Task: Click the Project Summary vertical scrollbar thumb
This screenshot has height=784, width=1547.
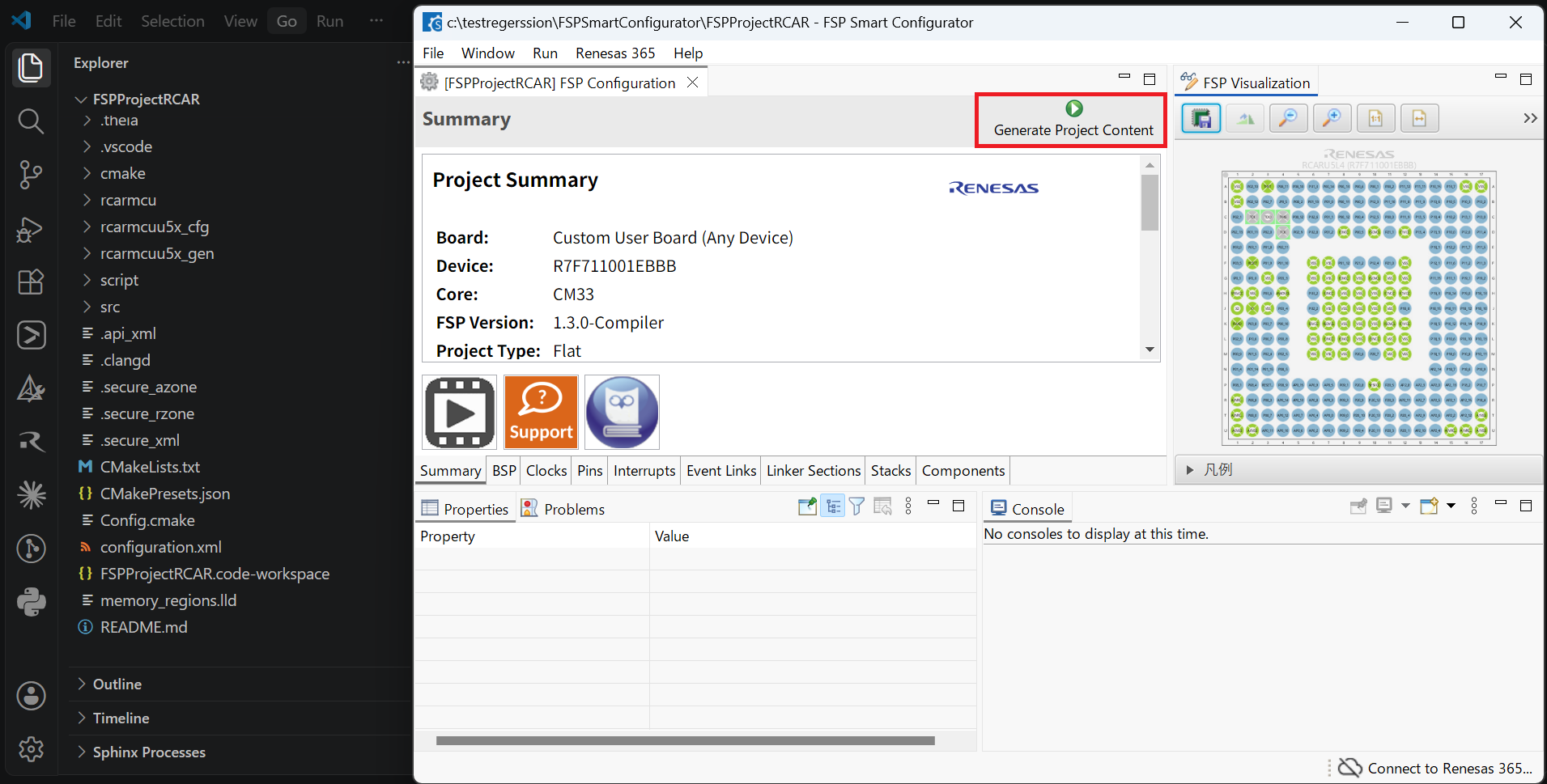Action: pyautogui.click(x=1150, y=202)
